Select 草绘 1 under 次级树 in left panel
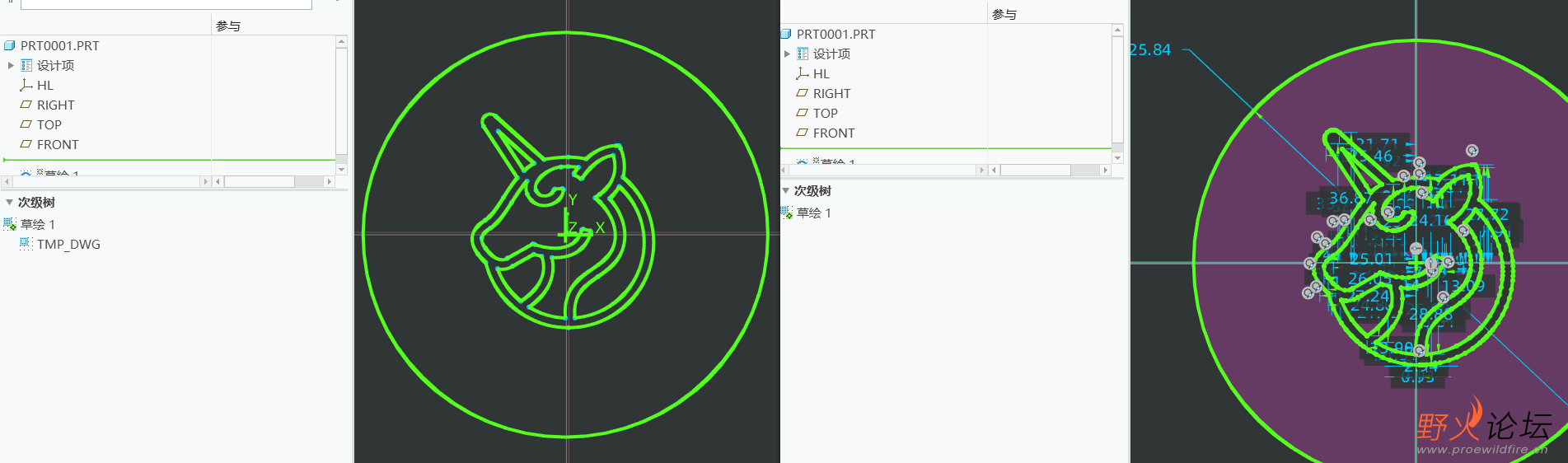 point(38,224)
